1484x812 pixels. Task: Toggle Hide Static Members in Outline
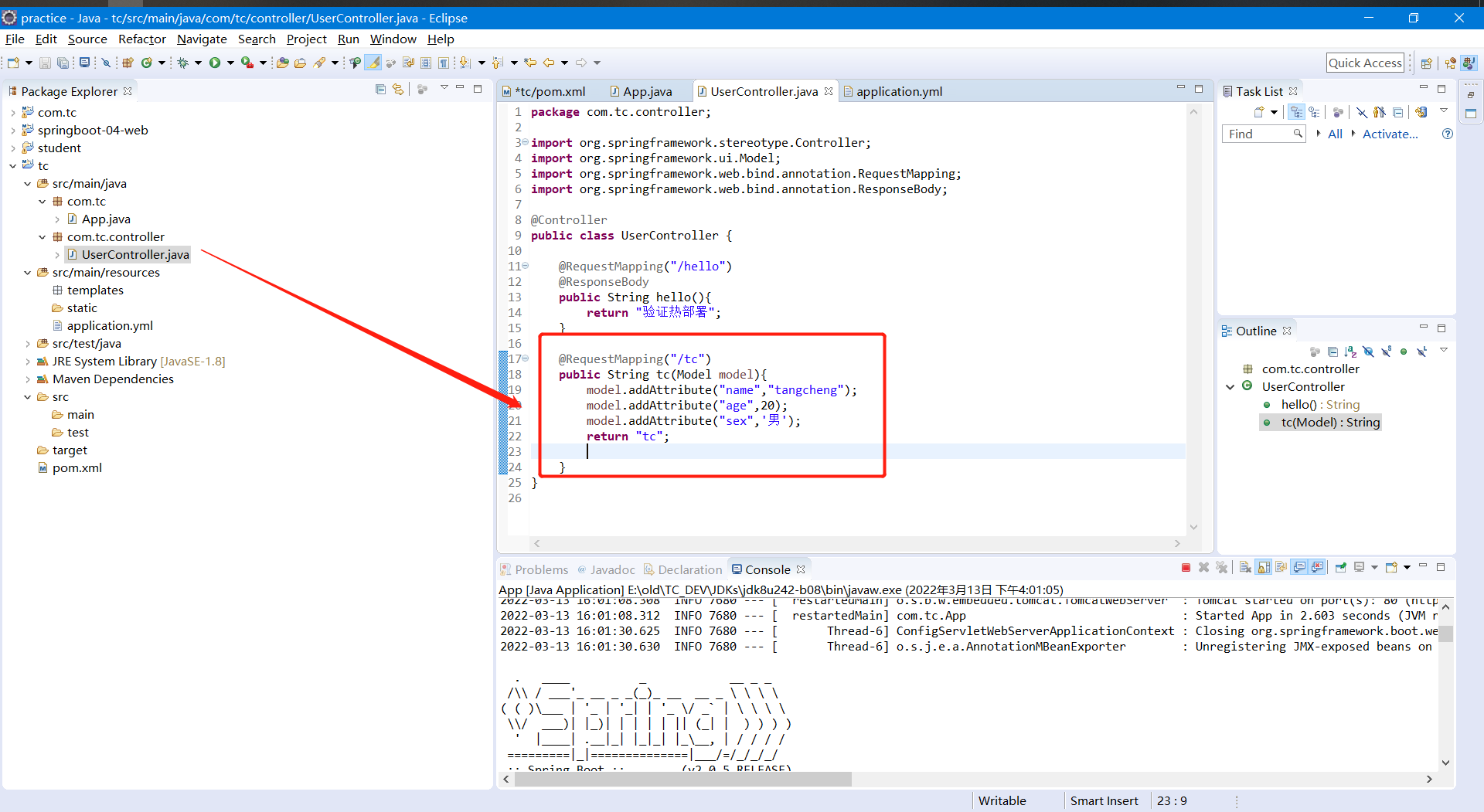[1386, 352]
